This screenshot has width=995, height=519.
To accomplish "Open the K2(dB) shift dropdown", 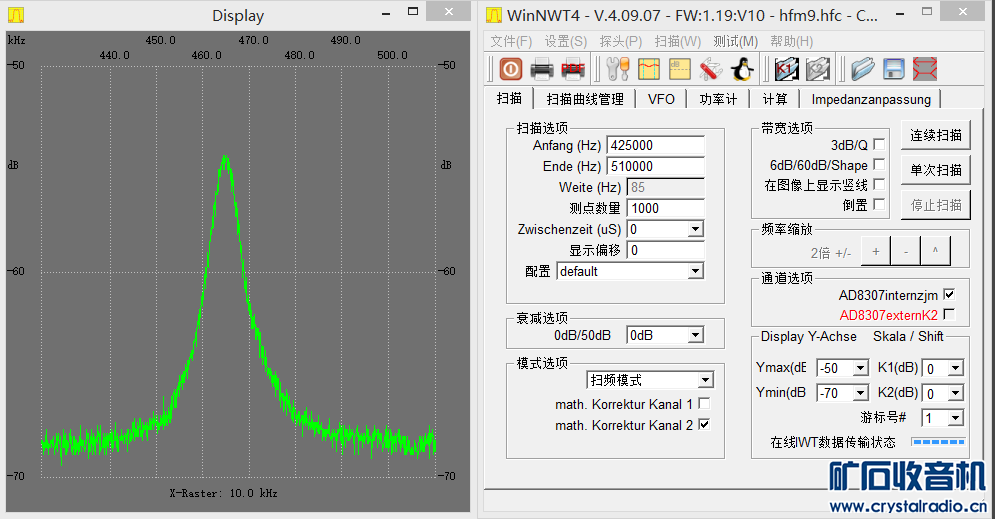I will (x=956, y=393).
